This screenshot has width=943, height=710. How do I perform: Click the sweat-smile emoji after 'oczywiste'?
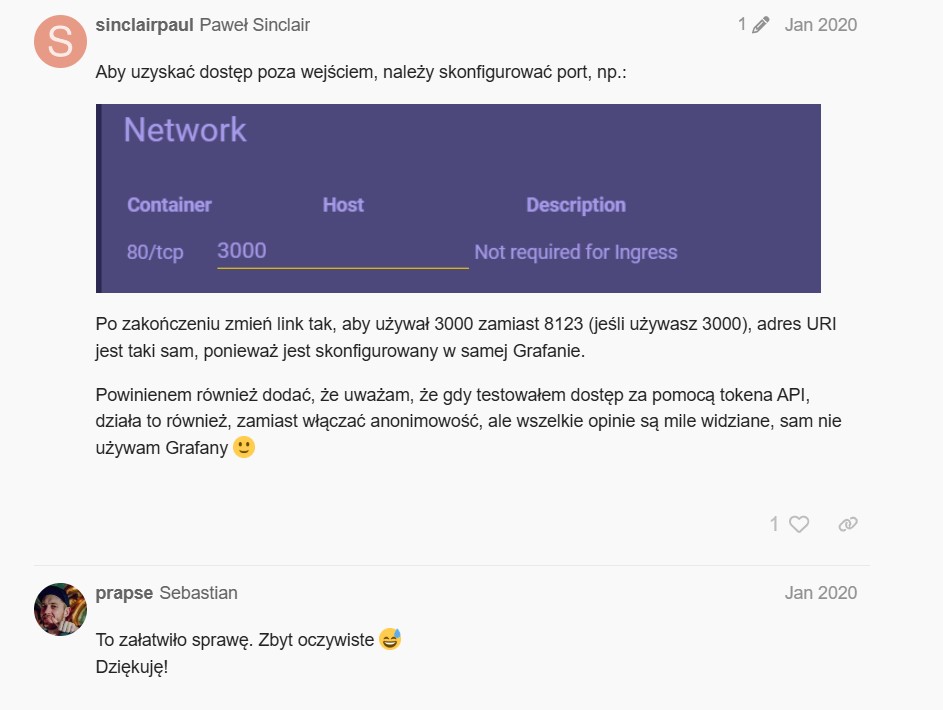click(390, 639)
